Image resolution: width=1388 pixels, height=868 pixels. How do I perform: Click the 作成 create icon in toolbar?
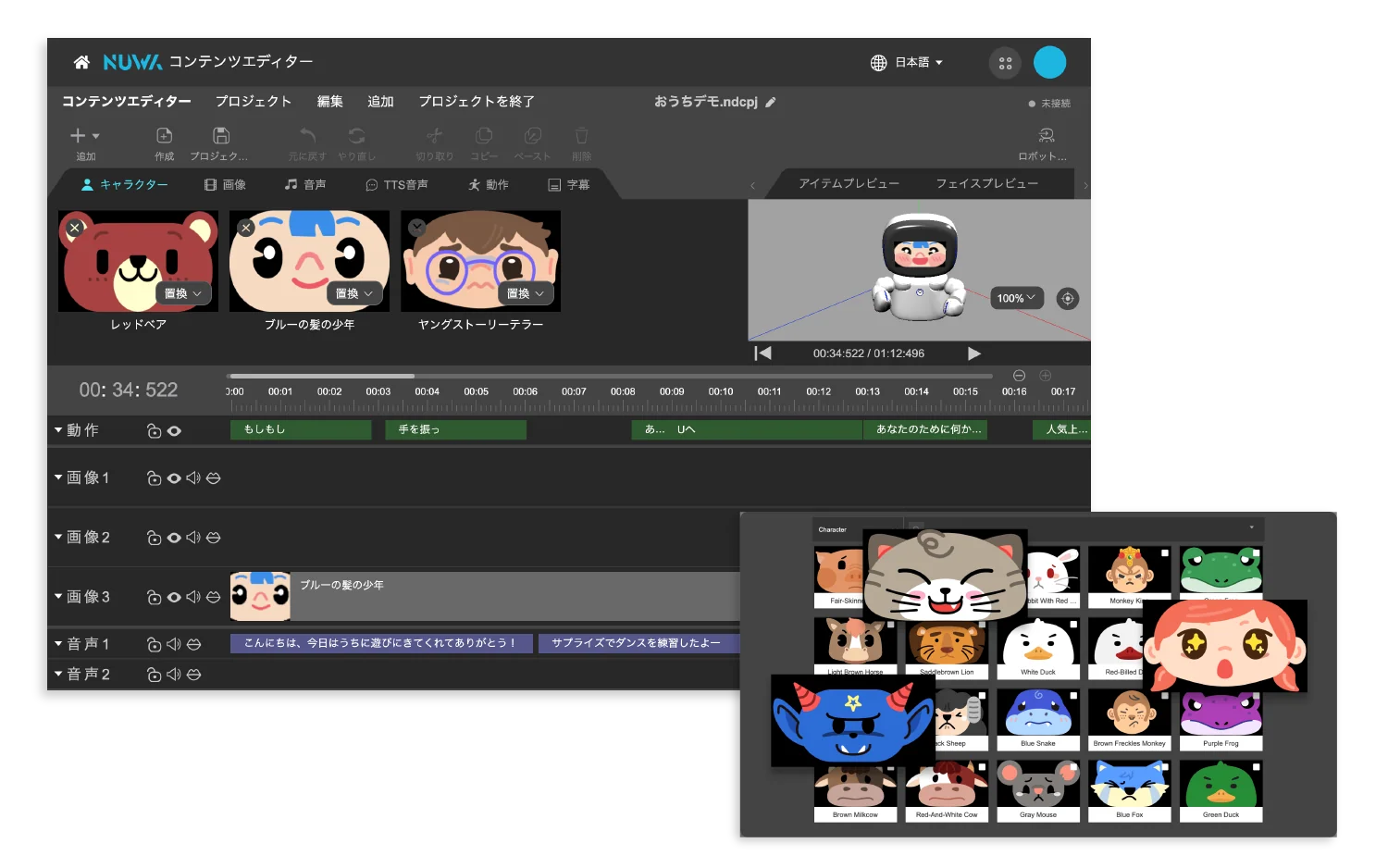[164, 136]
